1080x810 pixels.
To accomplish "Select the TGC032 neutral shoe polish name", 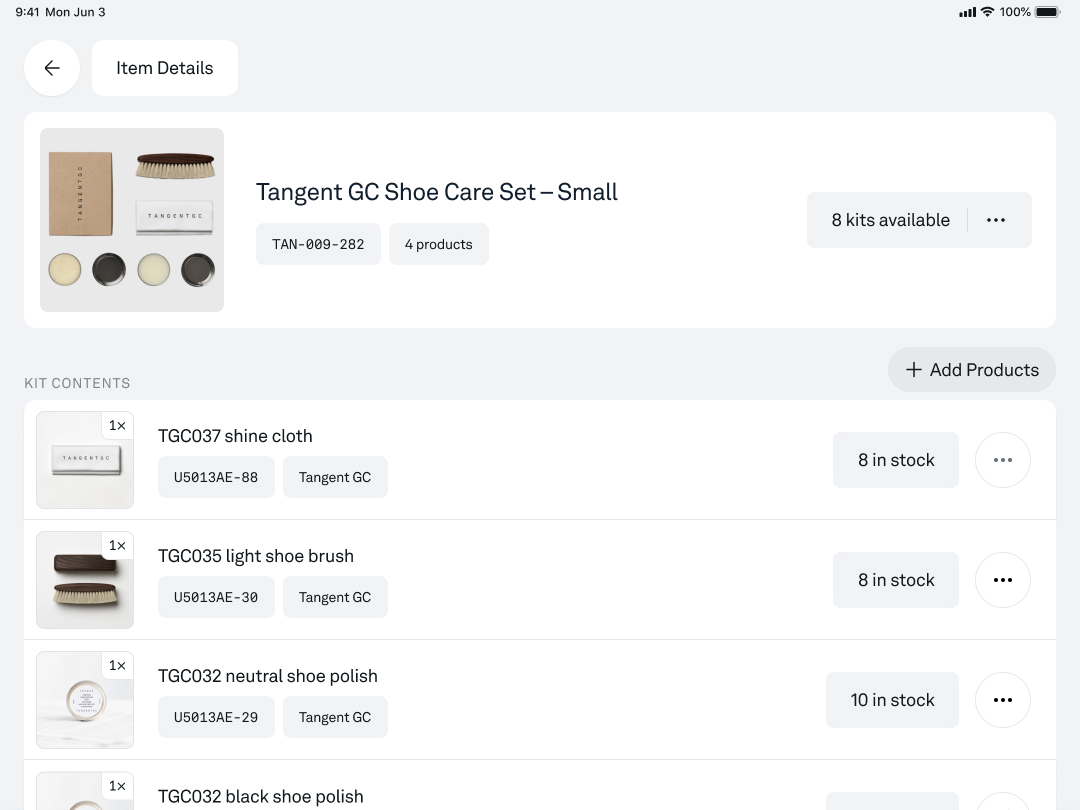I will pyautogui.click(x=268, y=676).
